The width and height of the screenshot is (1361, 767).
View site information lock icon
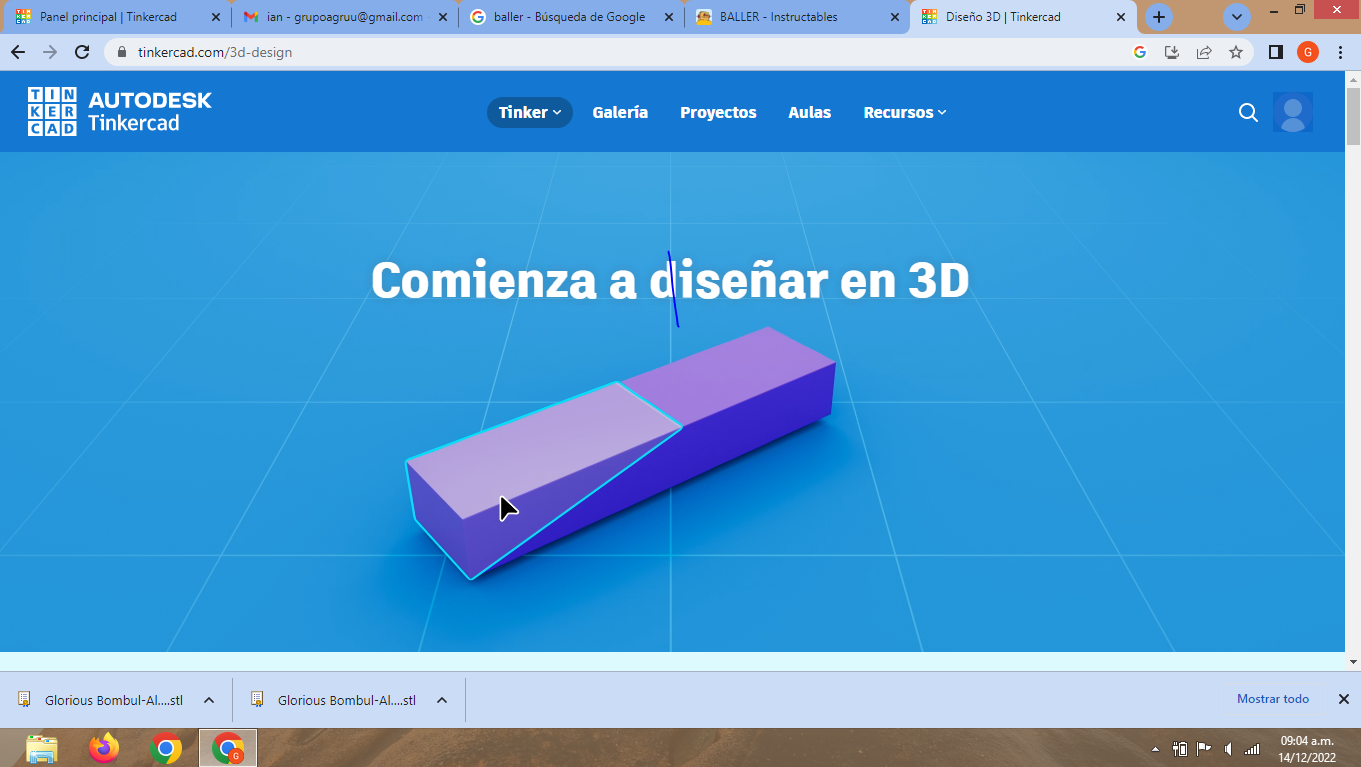[x=123, y=52]
